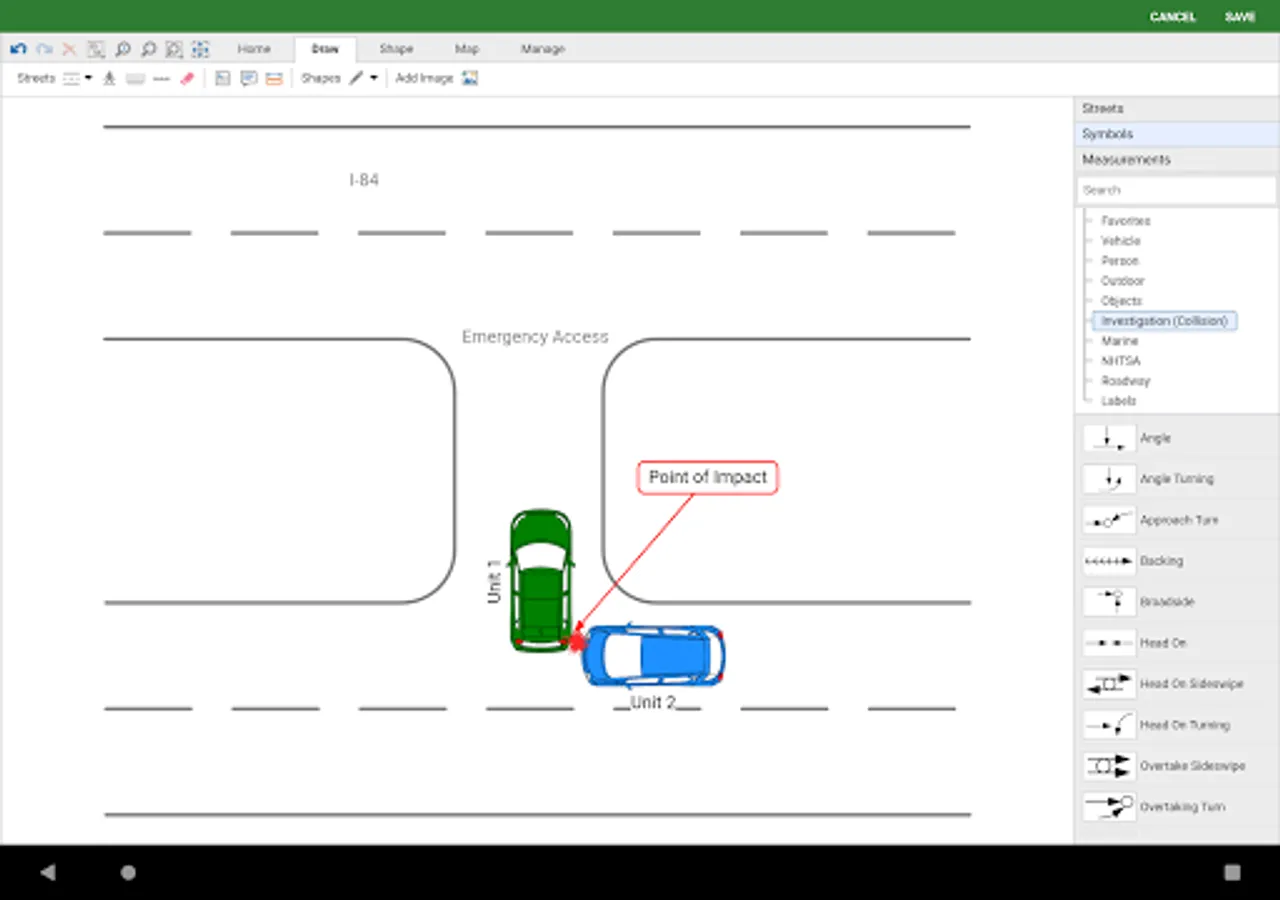
Task: Click the symbol Search field
Action: [x=1176, y=190]
